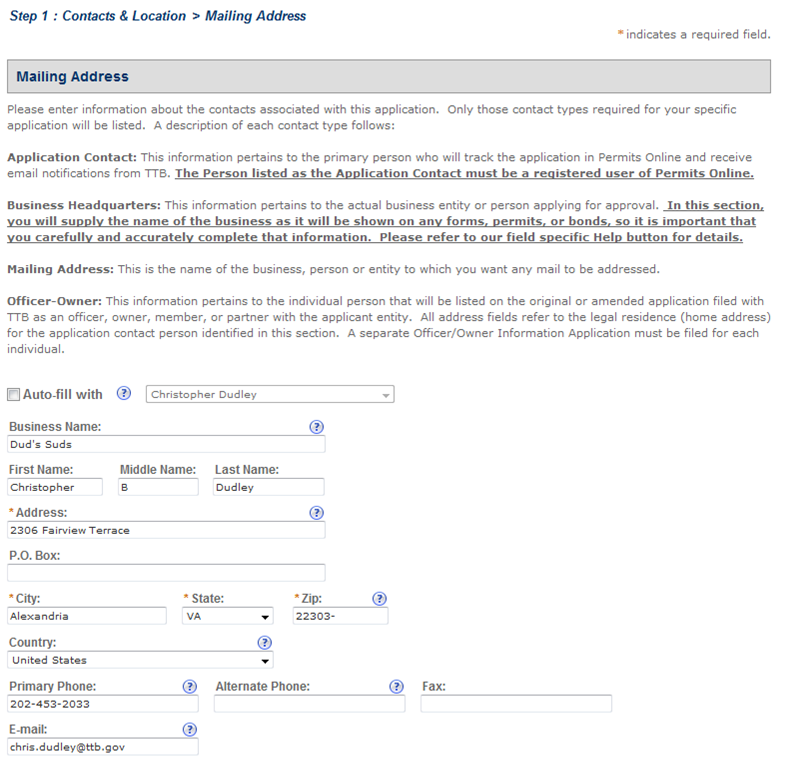The image size is (799, 762).
Task: Click Primary Phone help icon
Action: point(190,687)
